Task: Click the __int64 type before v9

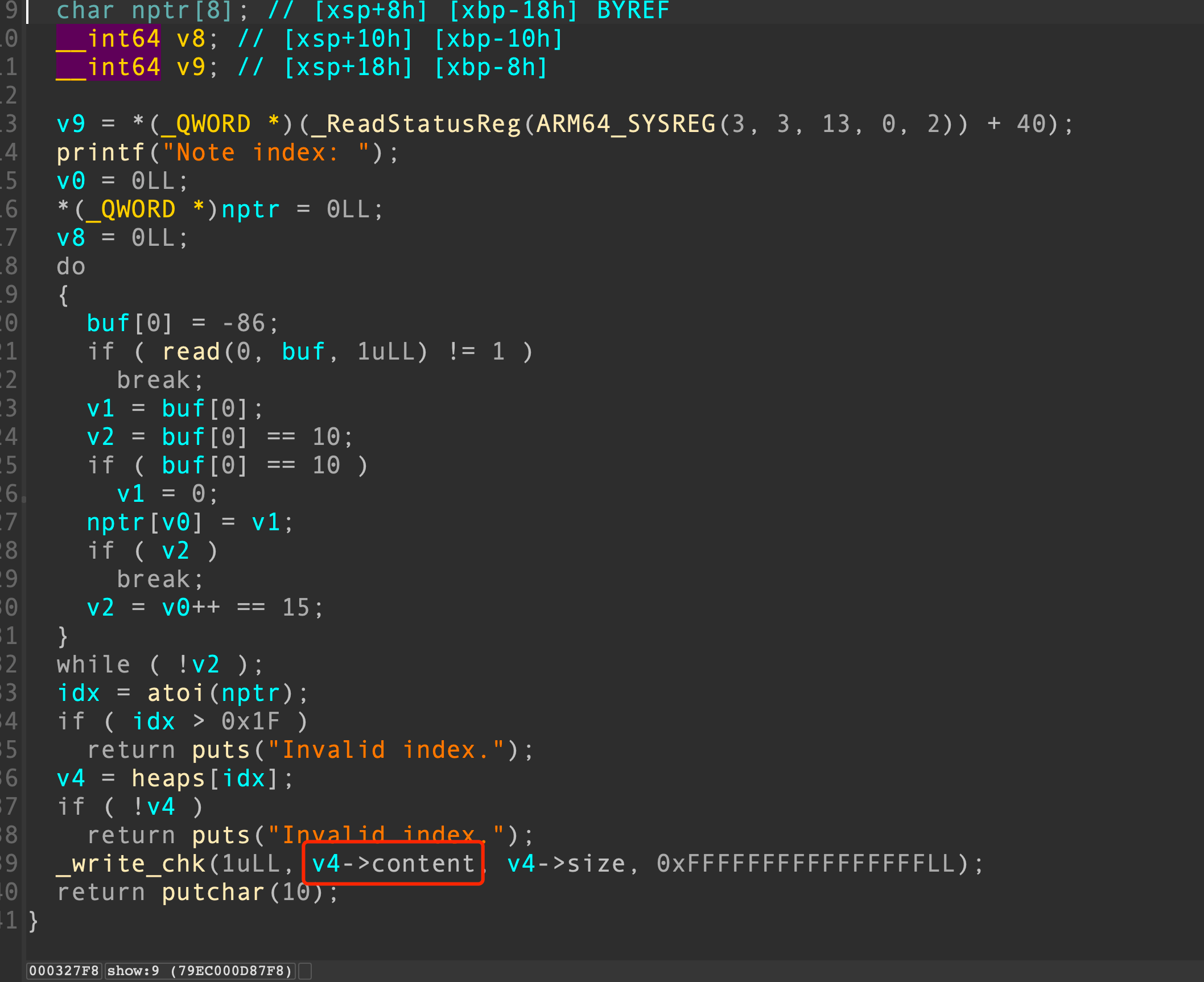Action: tap(108, 67)
